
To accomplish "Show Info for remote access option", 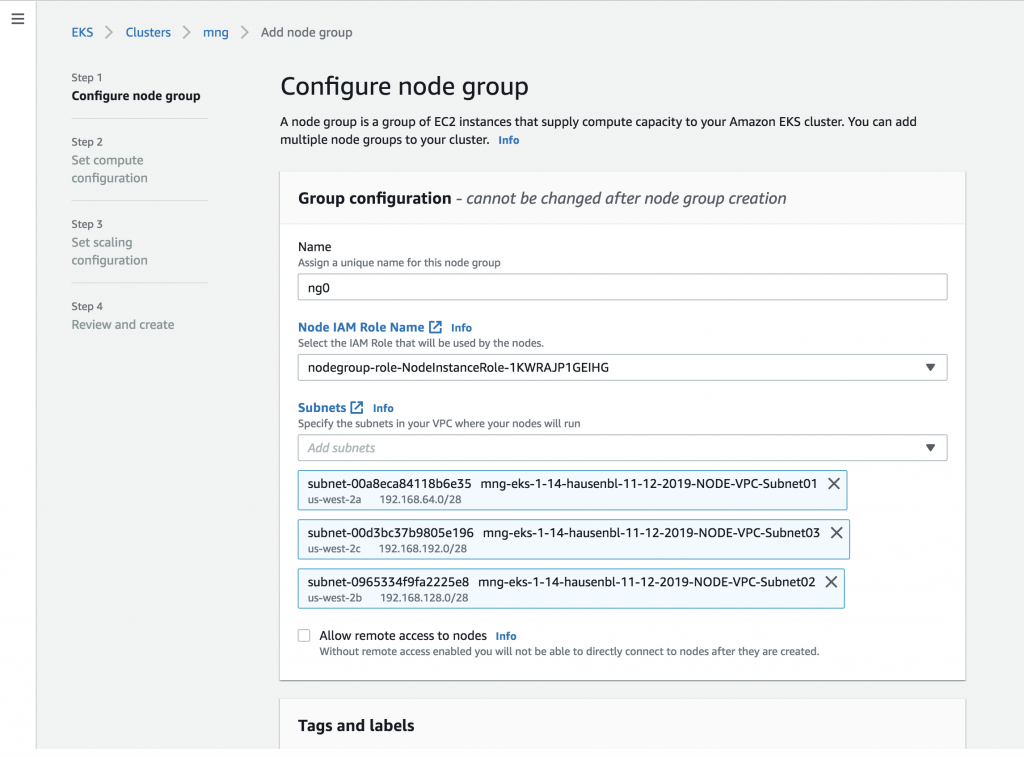I will (506, 636).
